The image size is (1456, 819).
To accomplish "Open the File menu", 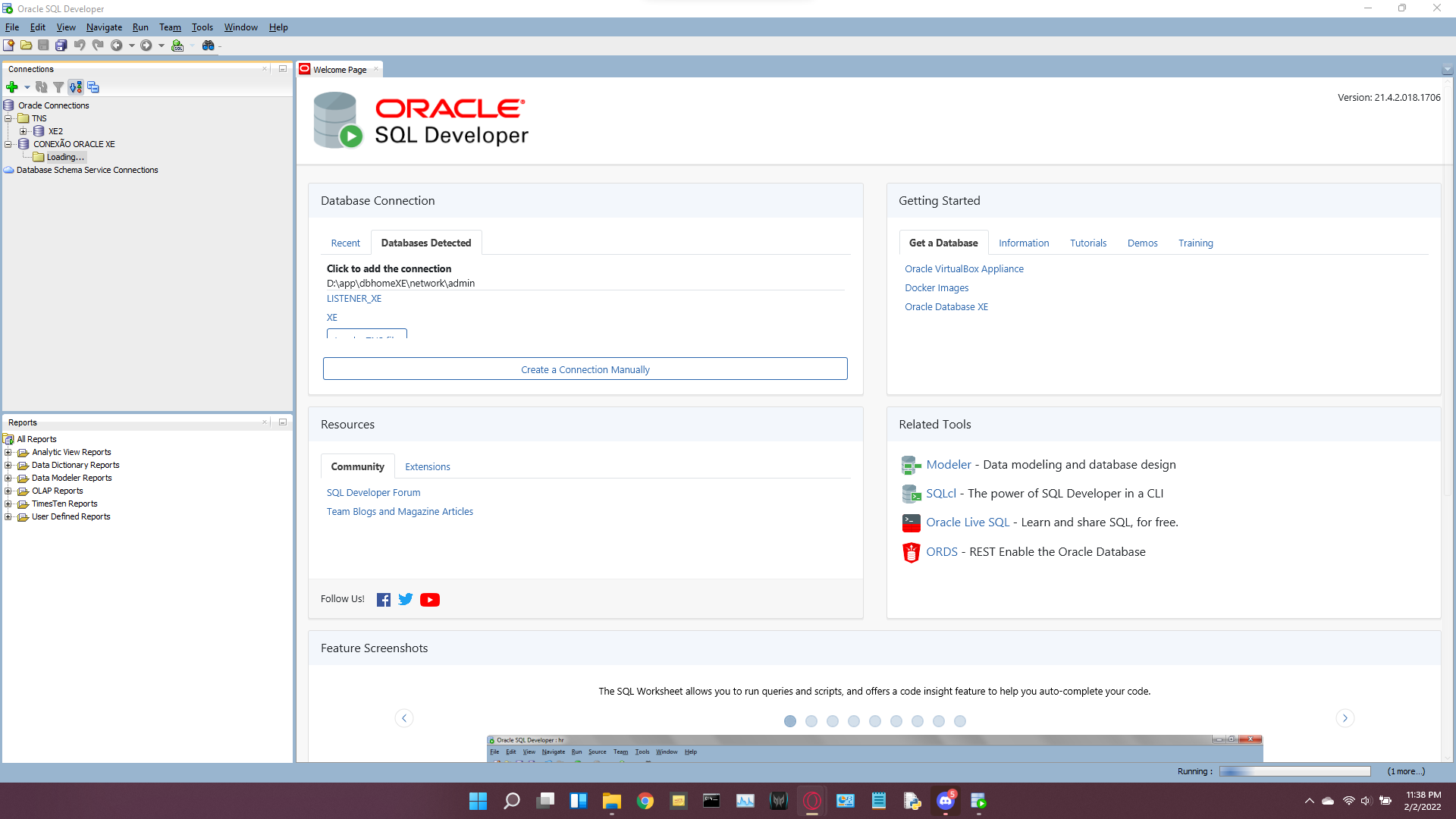I will [x=12, y=27].
